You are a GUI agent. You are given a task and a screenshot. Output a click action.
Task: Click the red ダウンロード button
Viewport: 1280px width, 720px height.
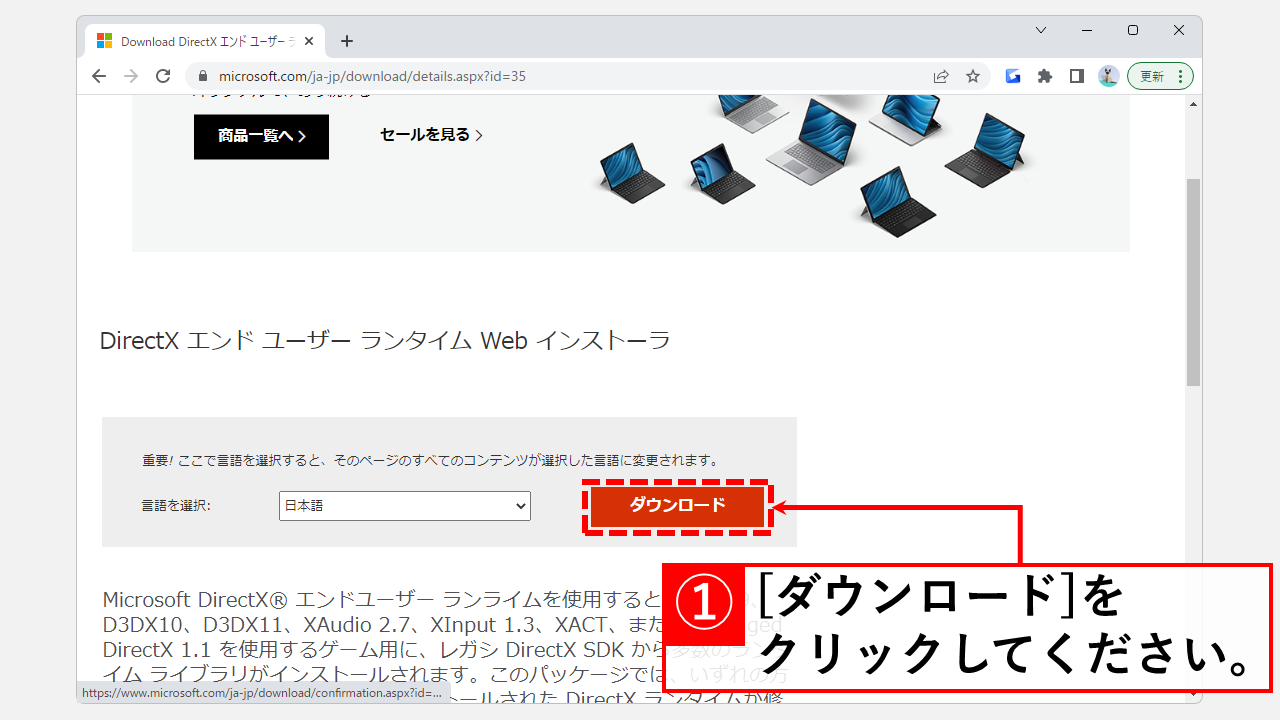click(x=677, y=506)
